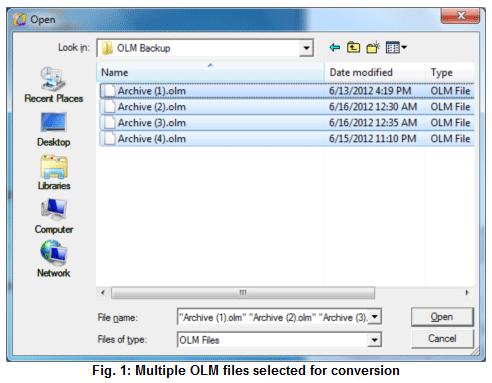Click date 6/16/2012 12:30 AM
492x383 pixels.
click(x=373, y=107)
